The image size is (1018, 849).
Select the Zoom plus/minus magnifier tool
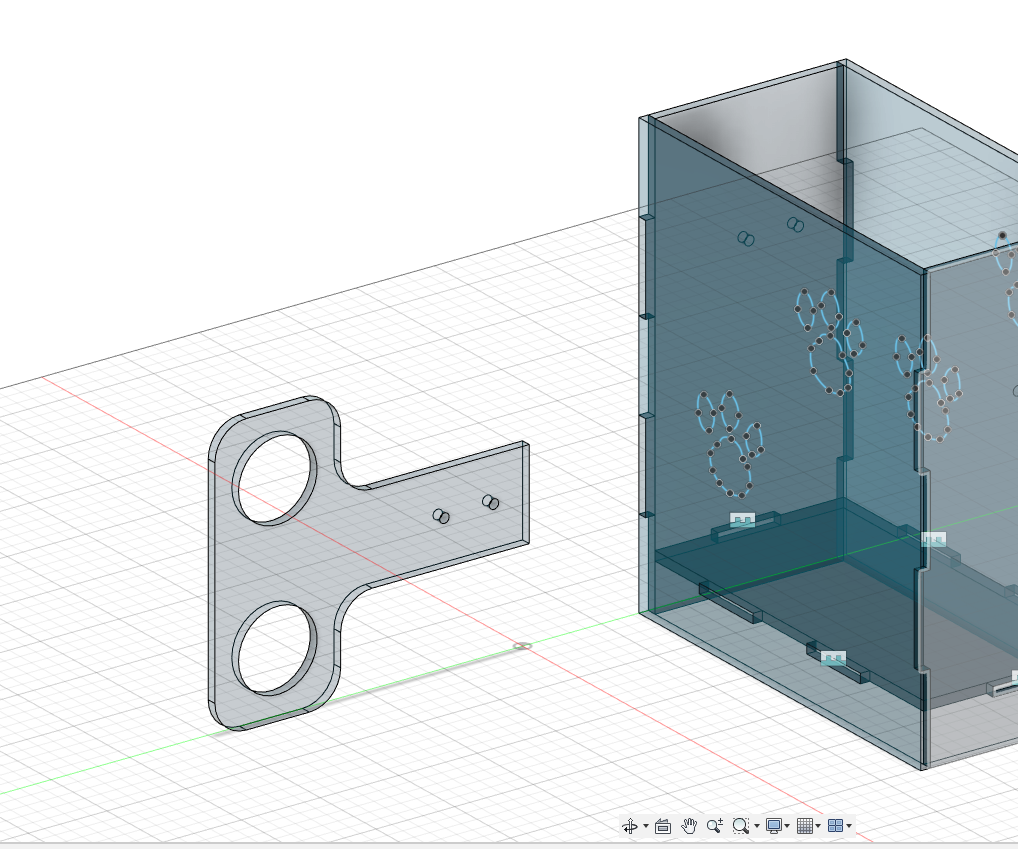(x=715, y=826)
